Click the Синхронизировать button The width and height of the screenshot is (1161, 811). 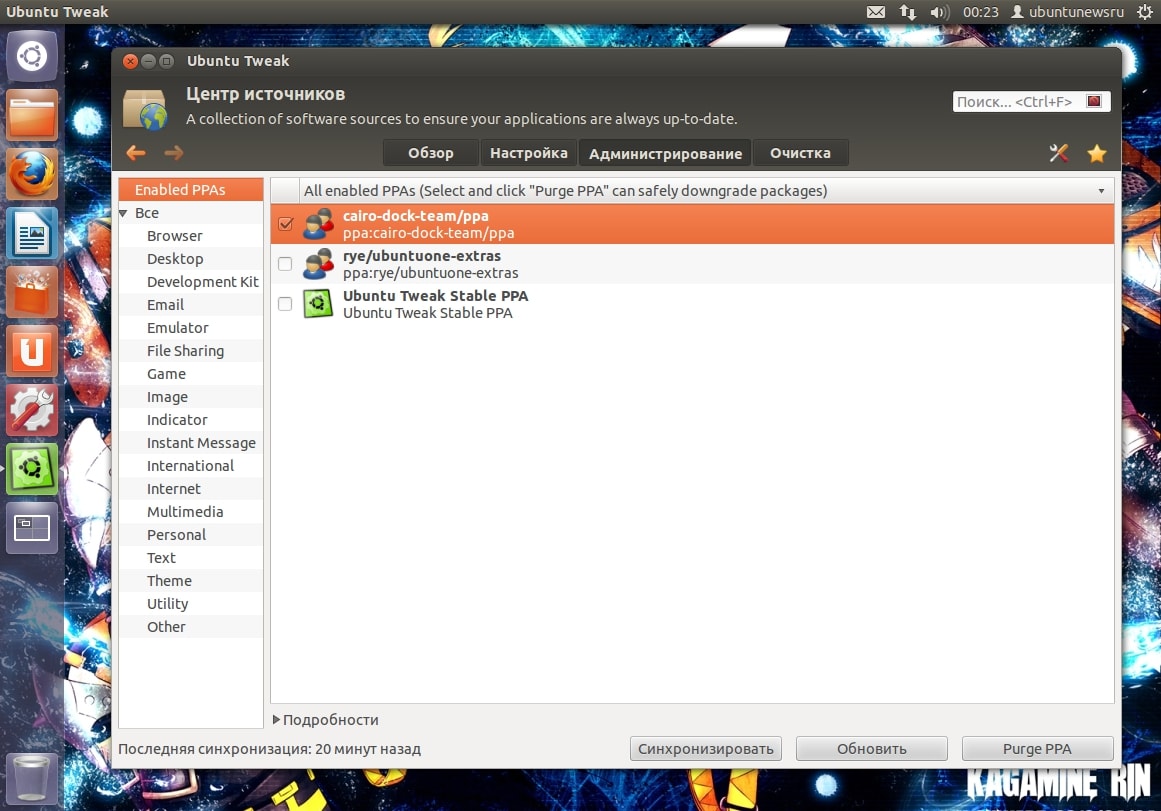click(x=706, y=749)
